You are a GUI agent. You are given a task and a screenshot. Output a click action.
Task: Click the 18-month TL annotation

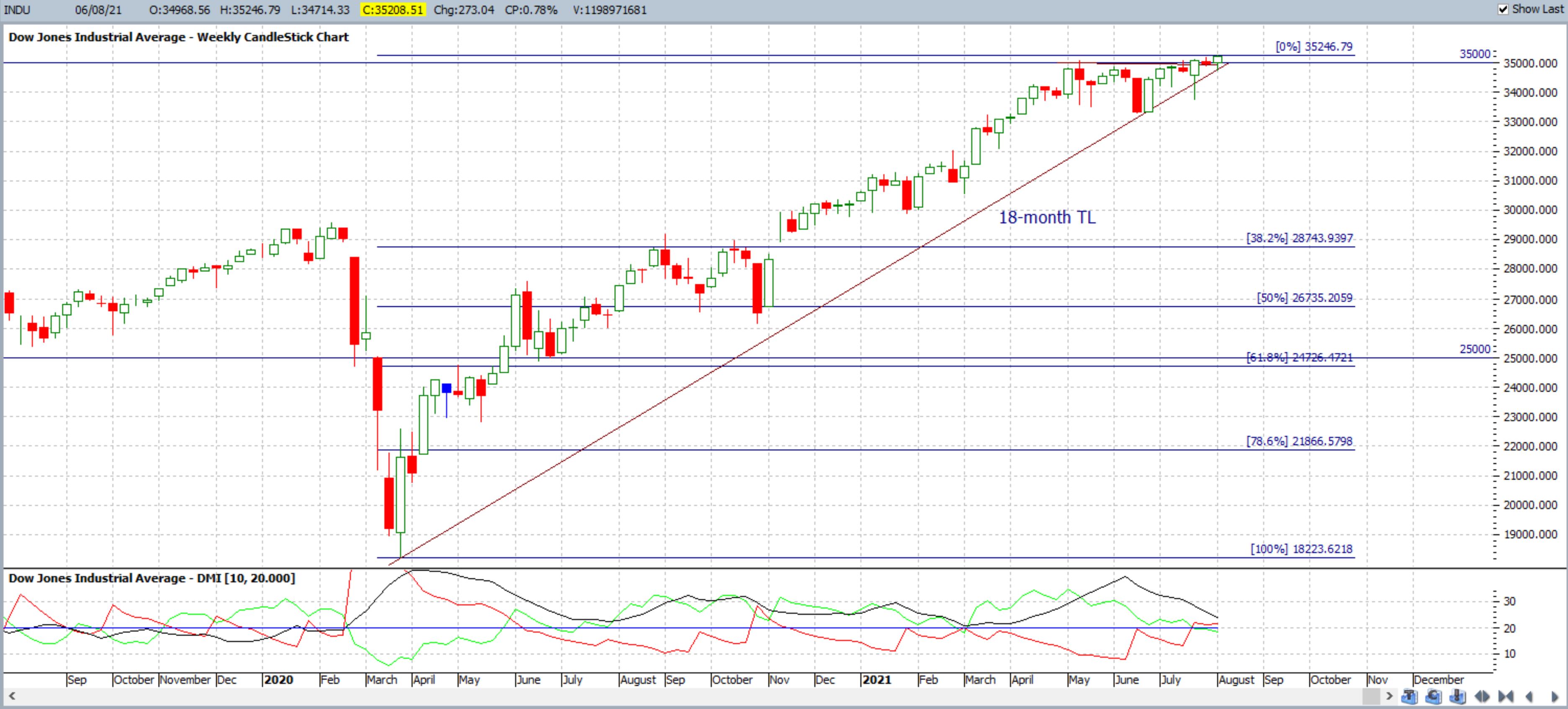[x=1047, y=217]
